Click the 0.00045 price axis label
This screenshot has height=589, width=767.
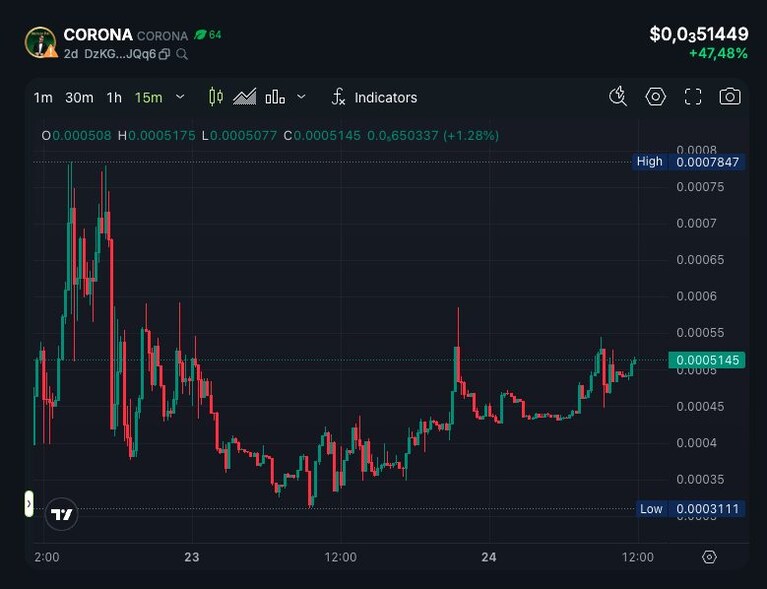coord(700,406)
